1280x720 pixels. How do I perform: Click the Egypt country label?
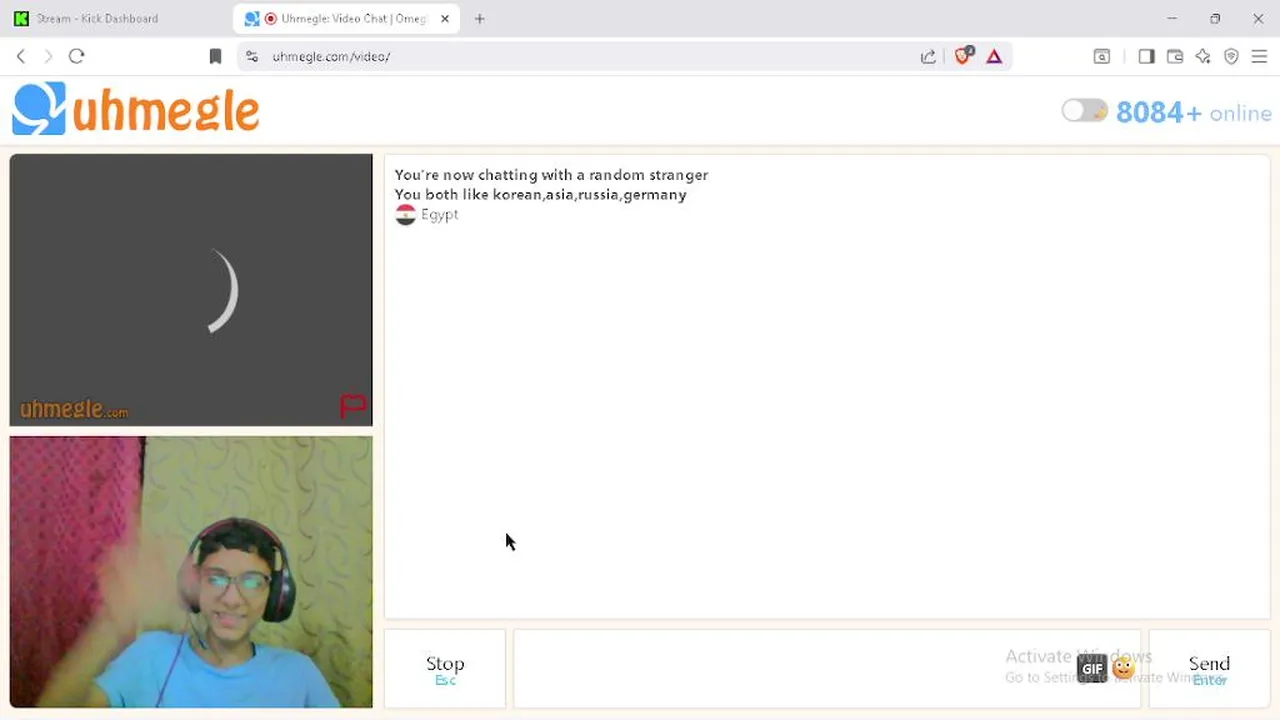[439, 214]
